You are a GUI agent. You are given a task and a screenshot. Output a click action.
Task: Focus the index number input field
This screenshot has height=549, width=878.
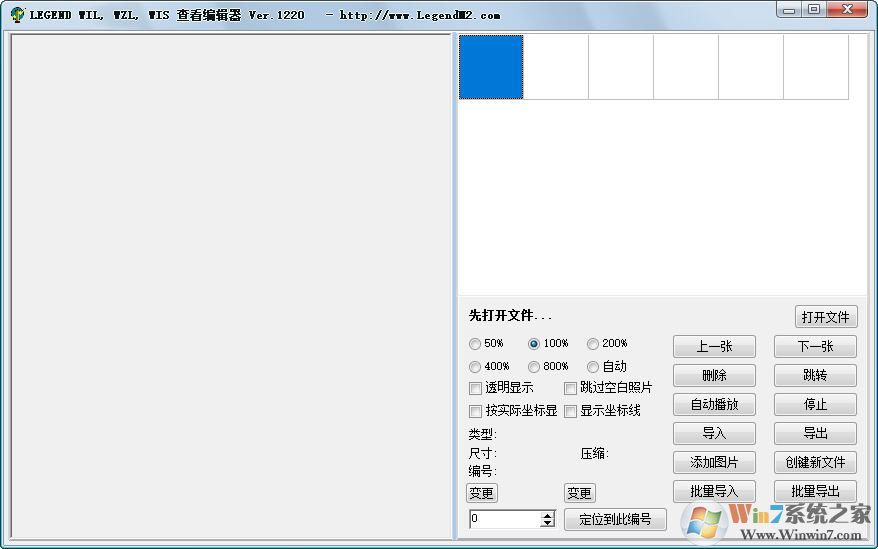tap(505, 519)
